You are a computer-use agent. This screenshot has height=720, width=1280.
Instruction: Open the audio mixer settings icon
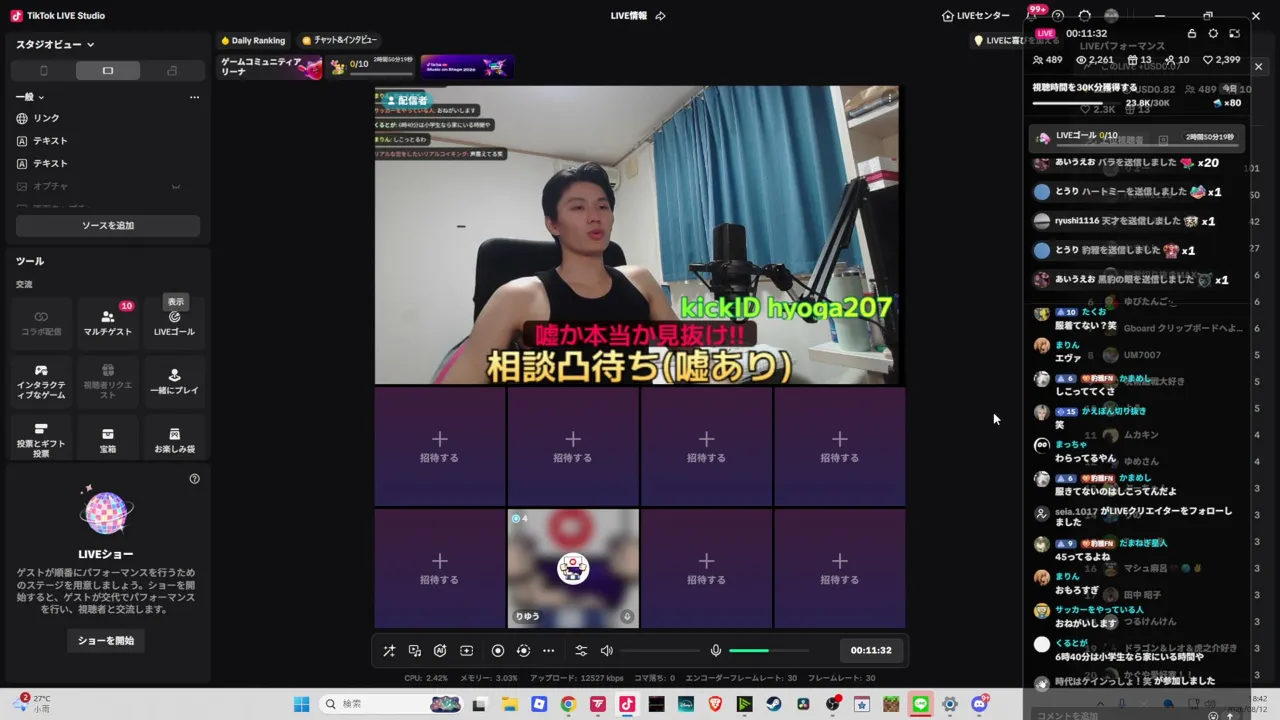(x=581, y=651)
